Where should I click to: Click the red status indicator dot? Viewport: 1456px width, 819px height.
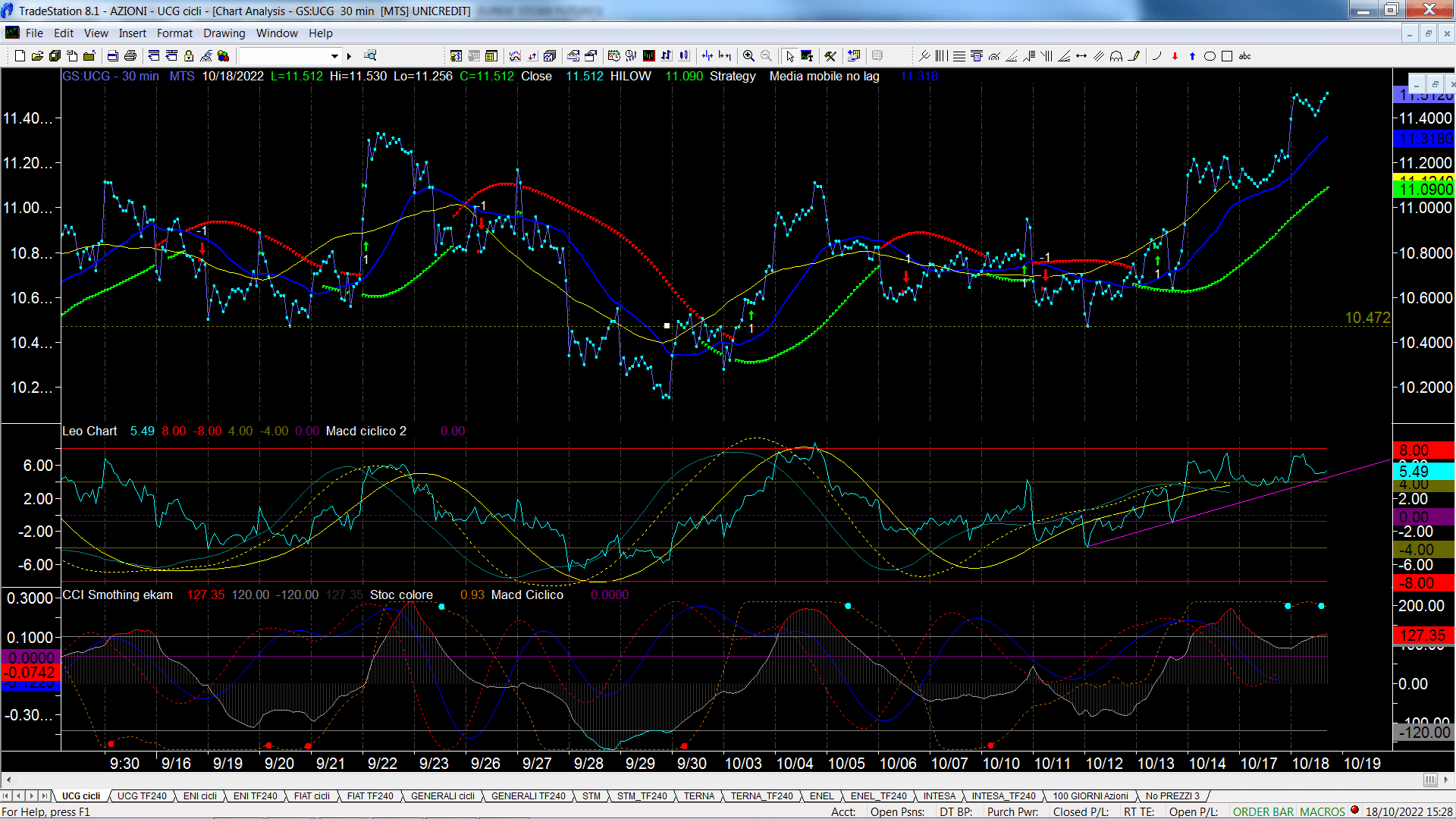click(1354, 811)
